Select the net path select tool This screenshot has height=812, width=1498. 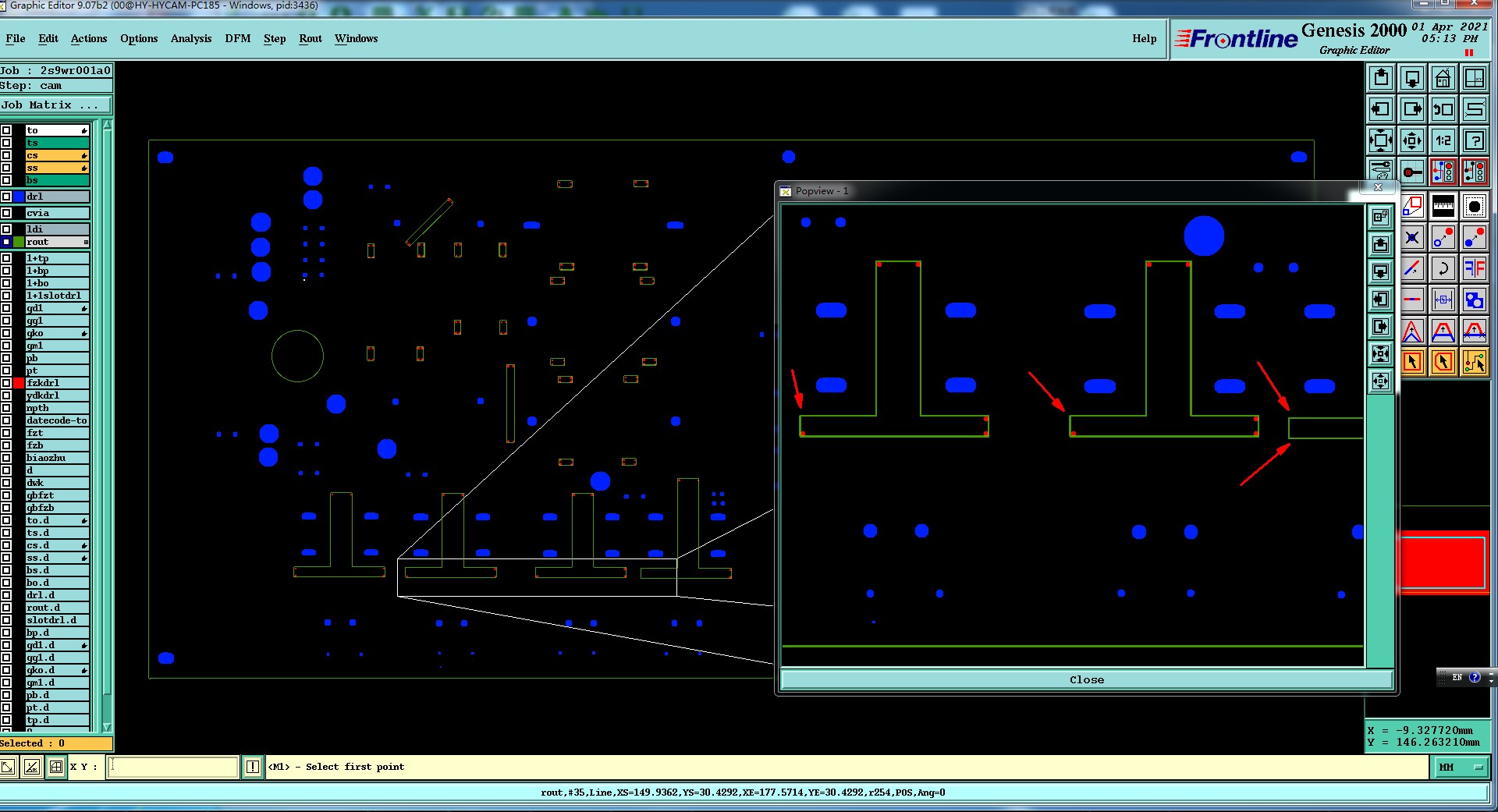[1475, 362]
